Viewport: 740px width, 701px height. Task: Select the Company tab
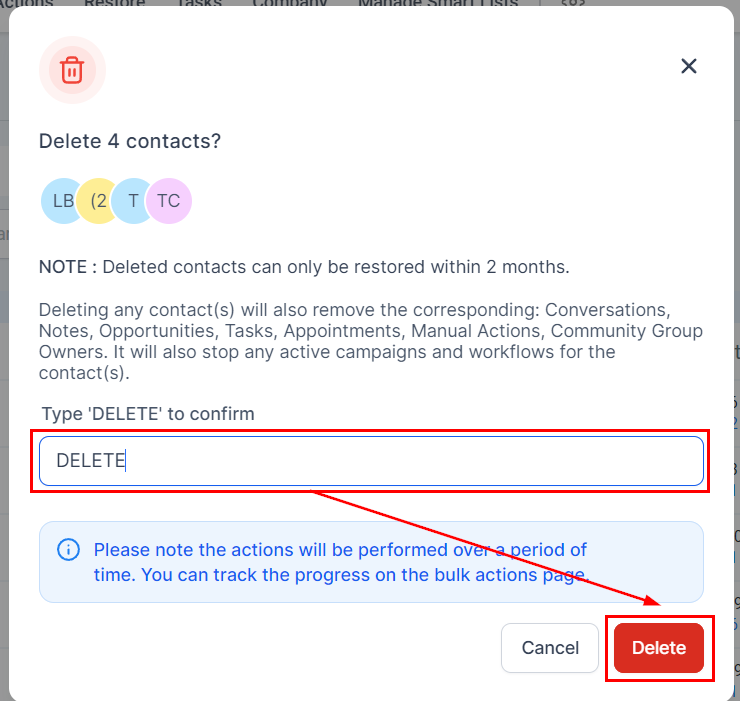pos(289,4)
